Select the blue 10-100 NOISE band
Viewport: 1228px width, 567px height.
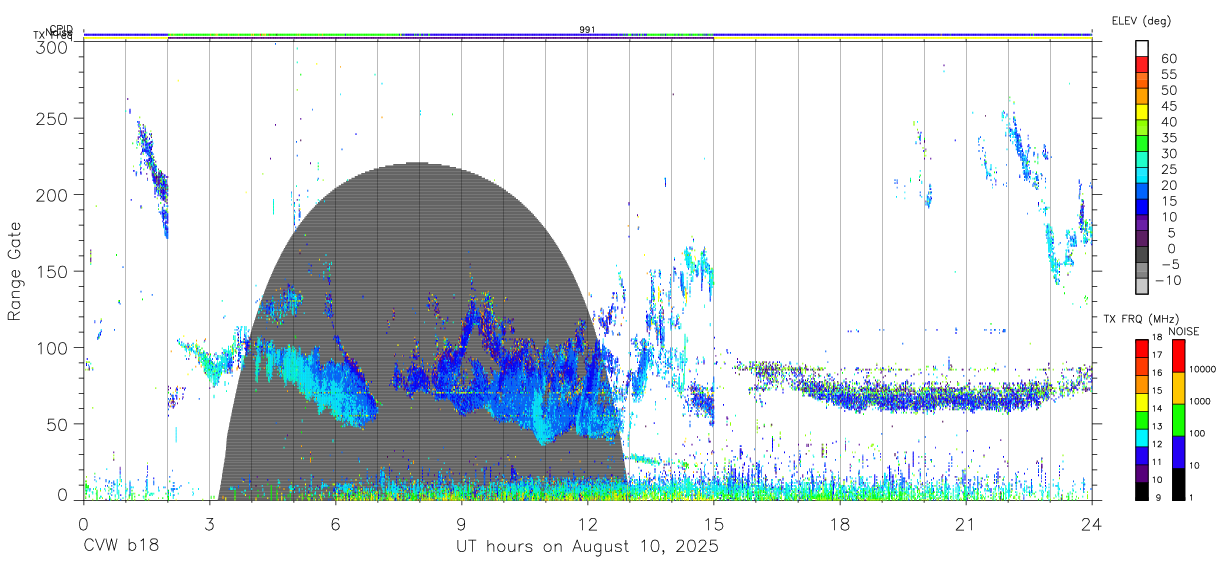click(x=1177, y=451)
